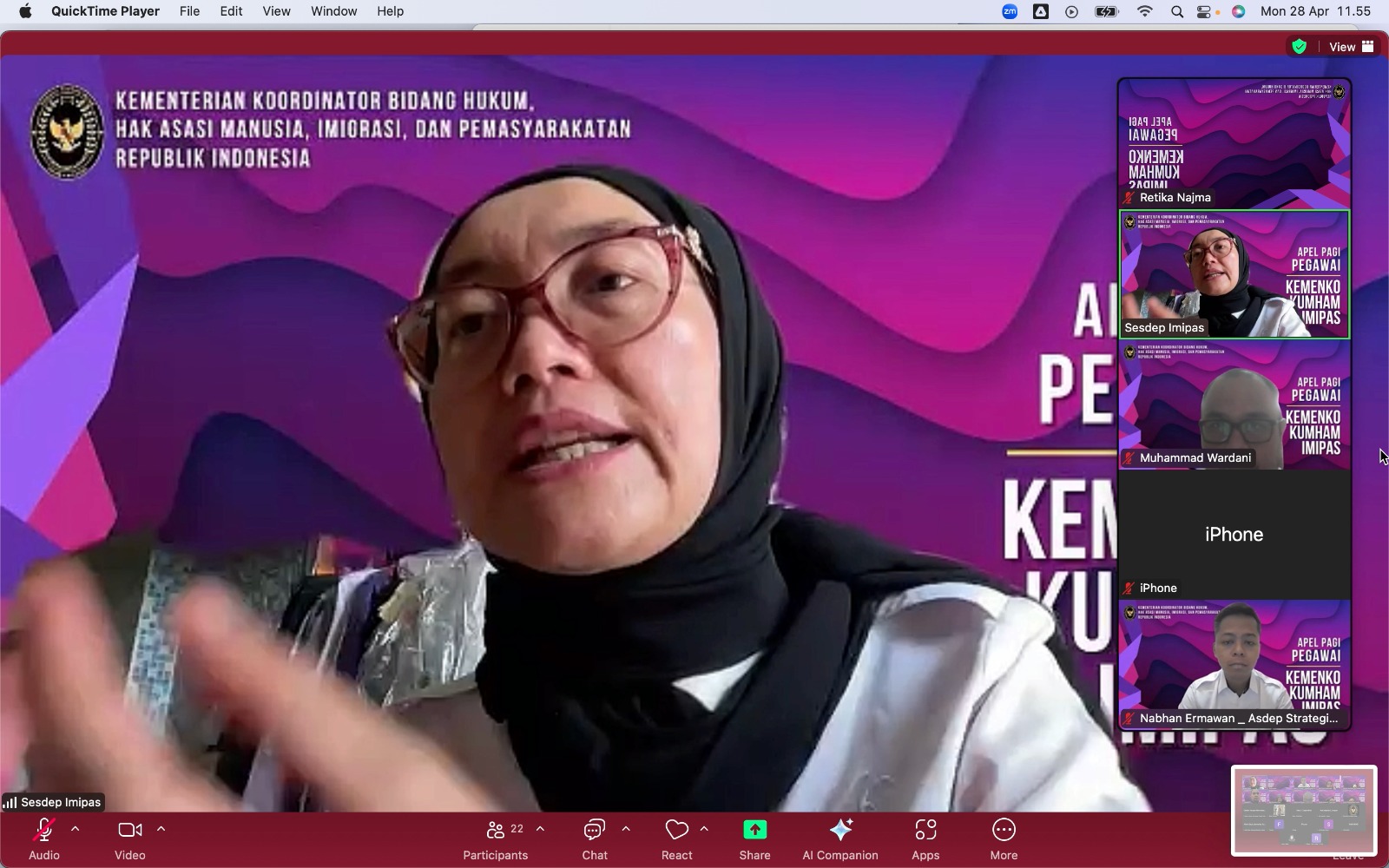Viewport: 1389px width, 868px height.
Task: Expand audio options arrow next to Audio
Action: tap(76, 829)
